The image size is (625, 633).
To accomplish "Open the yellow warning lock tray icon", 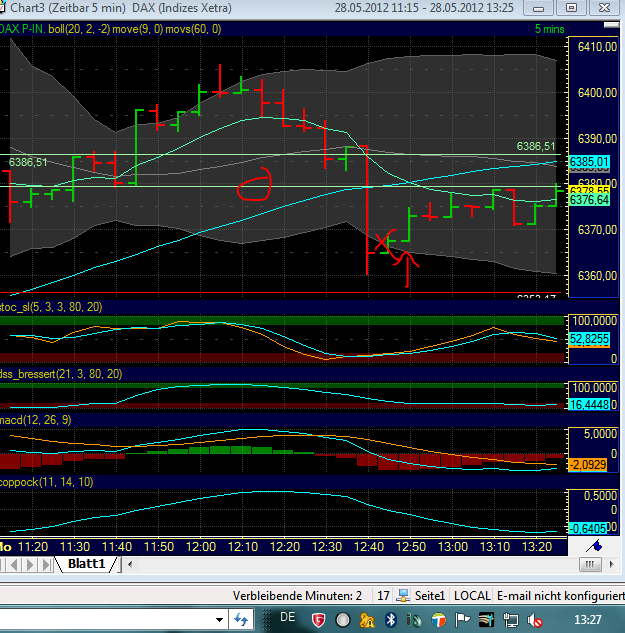I will pos(367,620).
